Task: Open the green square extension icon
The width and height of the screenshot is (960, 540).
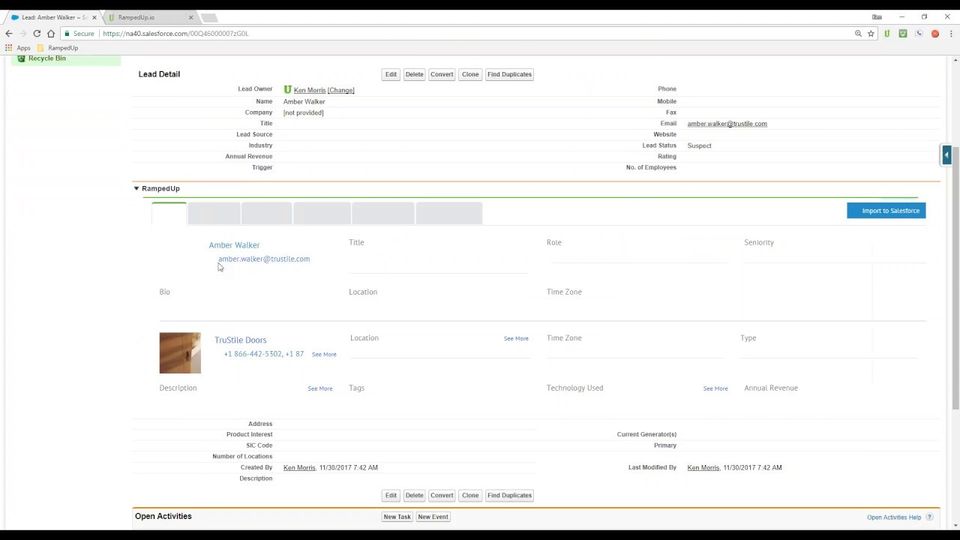Action: click(x=902, y=34)
